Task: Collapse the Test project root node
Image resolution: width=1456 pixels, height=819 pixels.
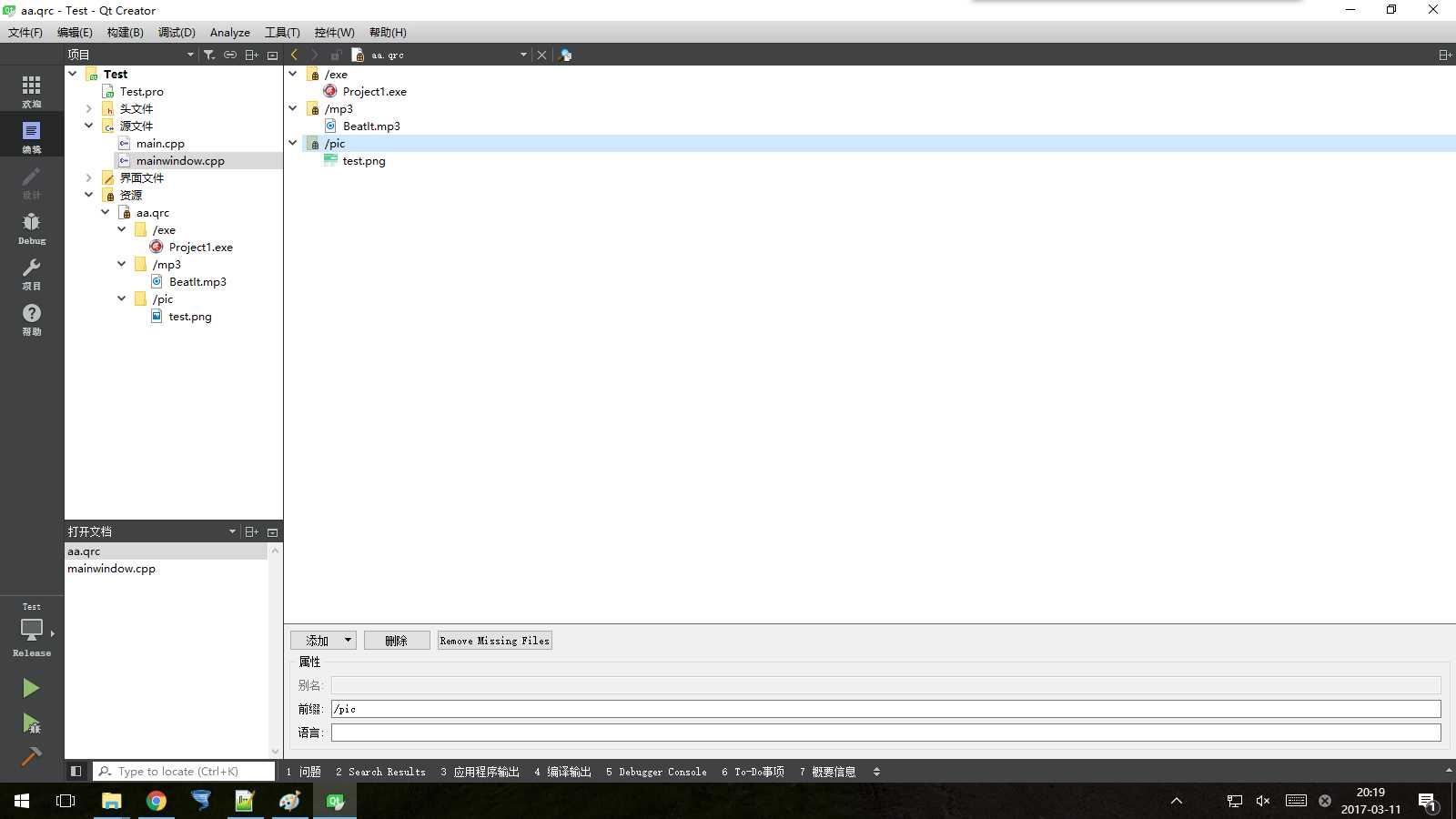Action: pos(73,74)
